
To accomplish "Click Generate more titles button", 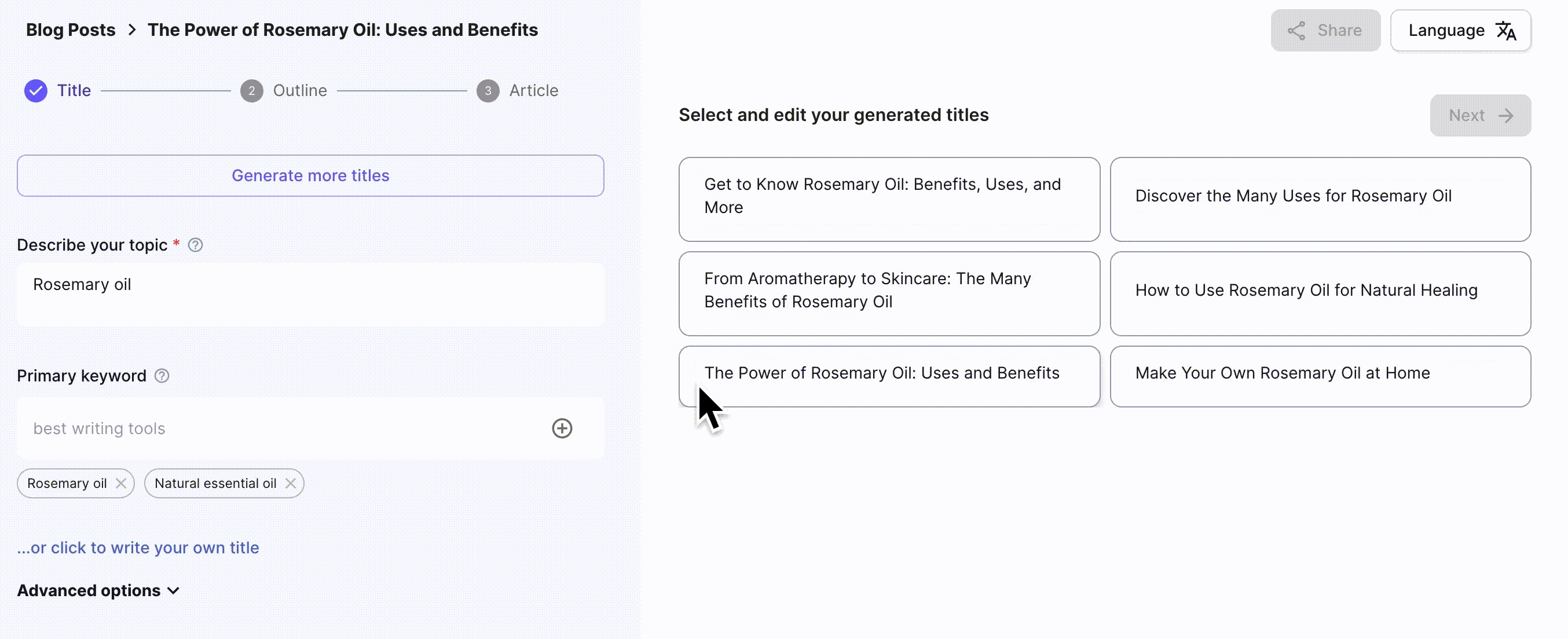I will click(310, 175).
